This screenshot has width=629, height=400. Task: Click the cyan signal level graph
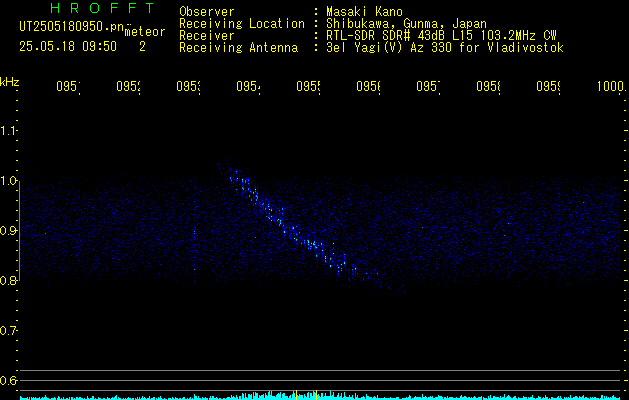[320, 396]
